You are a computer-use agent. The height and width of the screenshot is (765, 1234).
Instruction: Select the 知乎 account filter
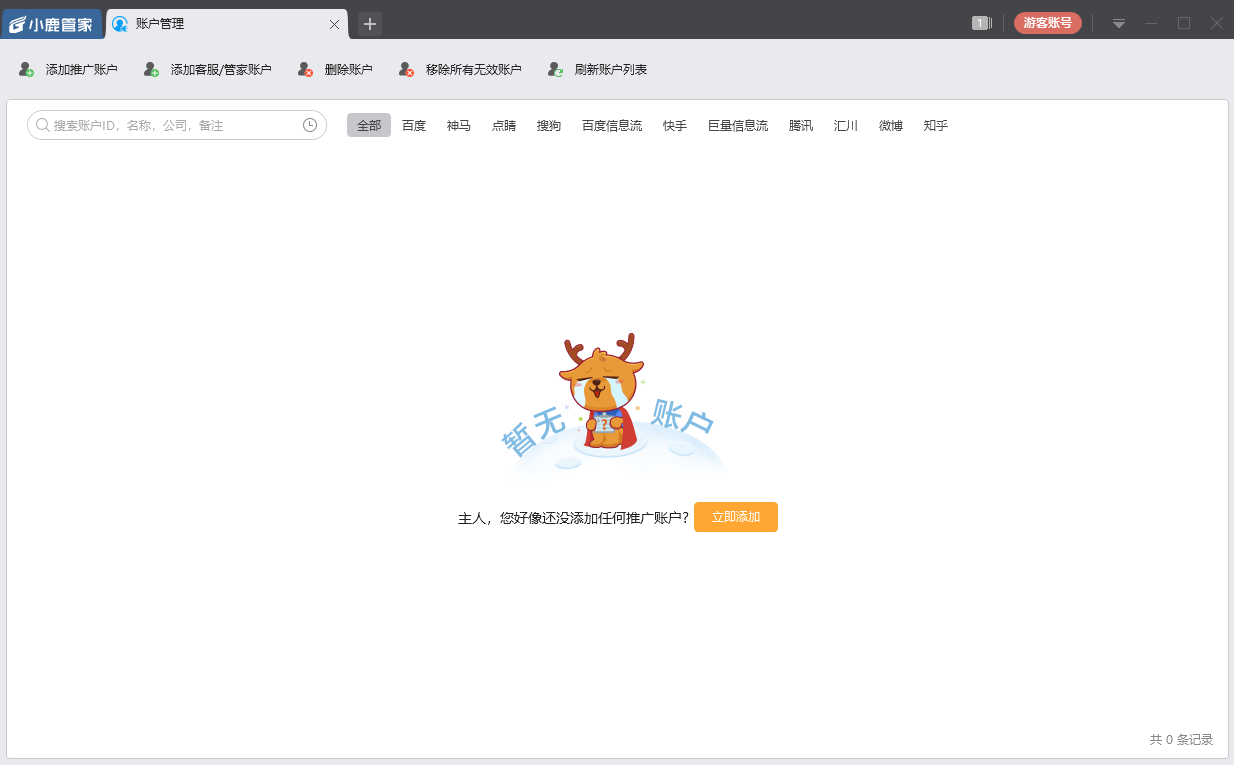coord(935,125)
